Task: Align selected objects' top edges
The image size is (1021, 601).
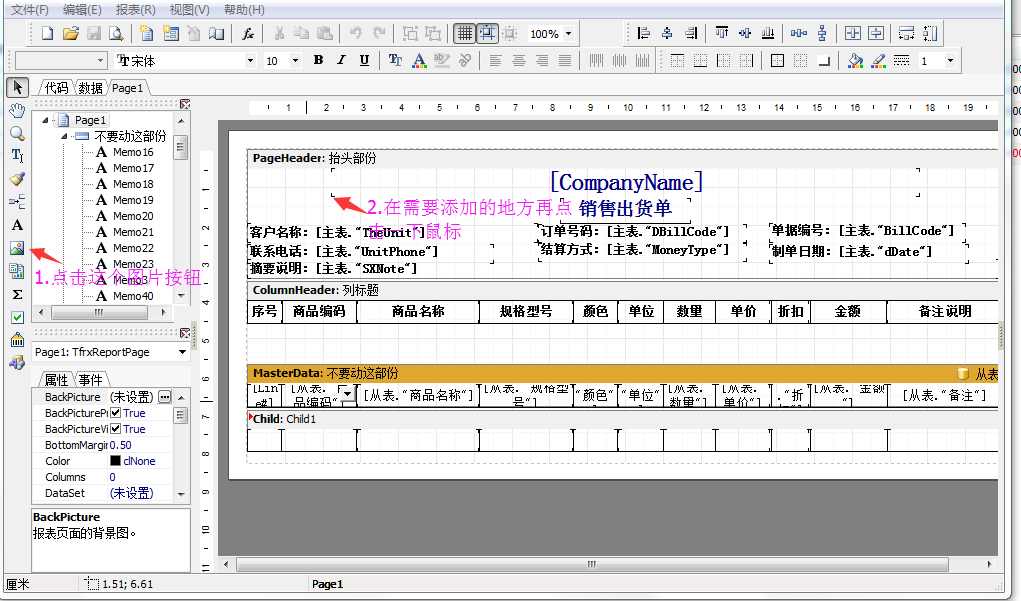Action: point(721,33)
